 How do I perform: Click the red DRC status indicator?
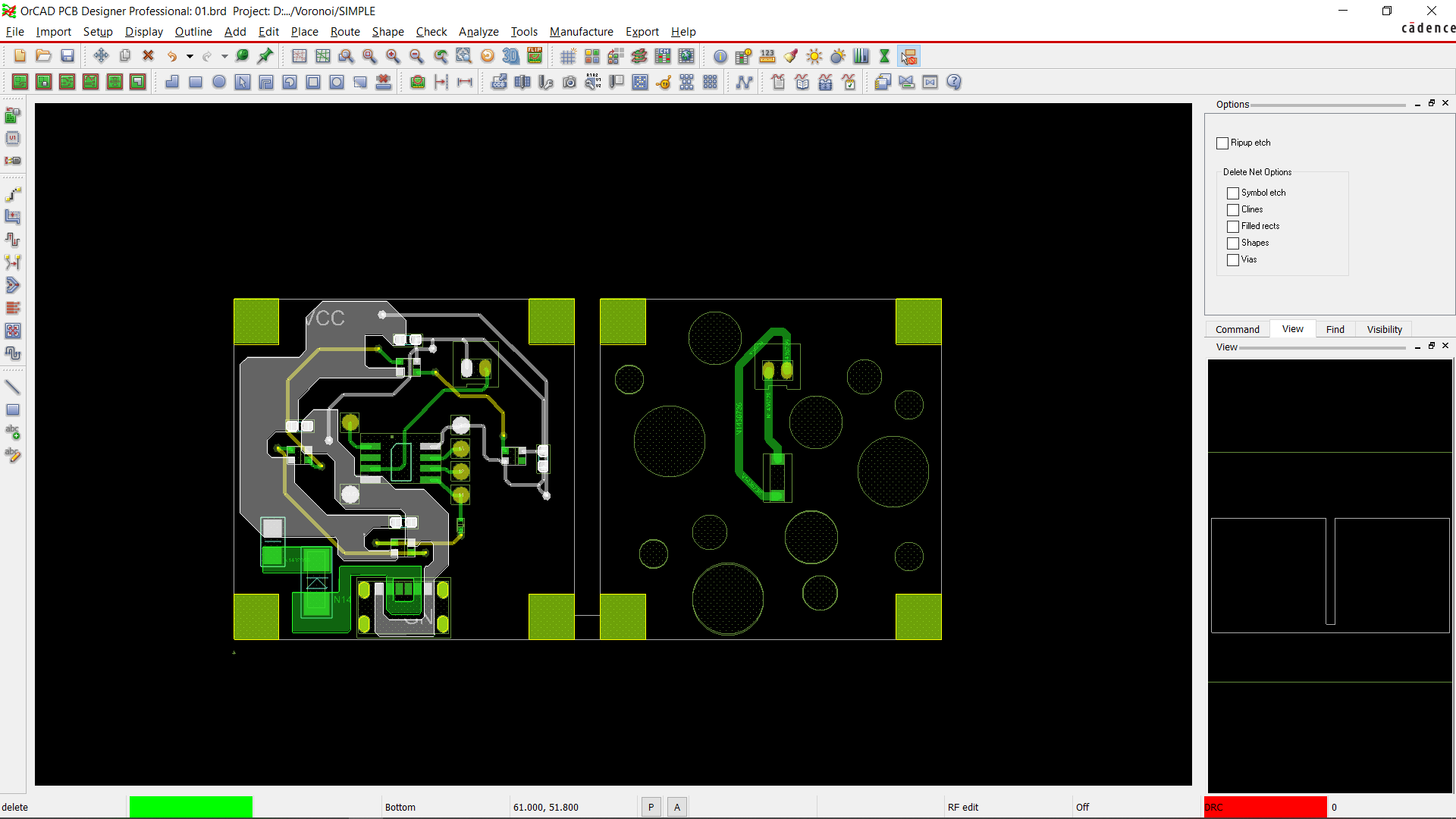(x=1265, y=807)
